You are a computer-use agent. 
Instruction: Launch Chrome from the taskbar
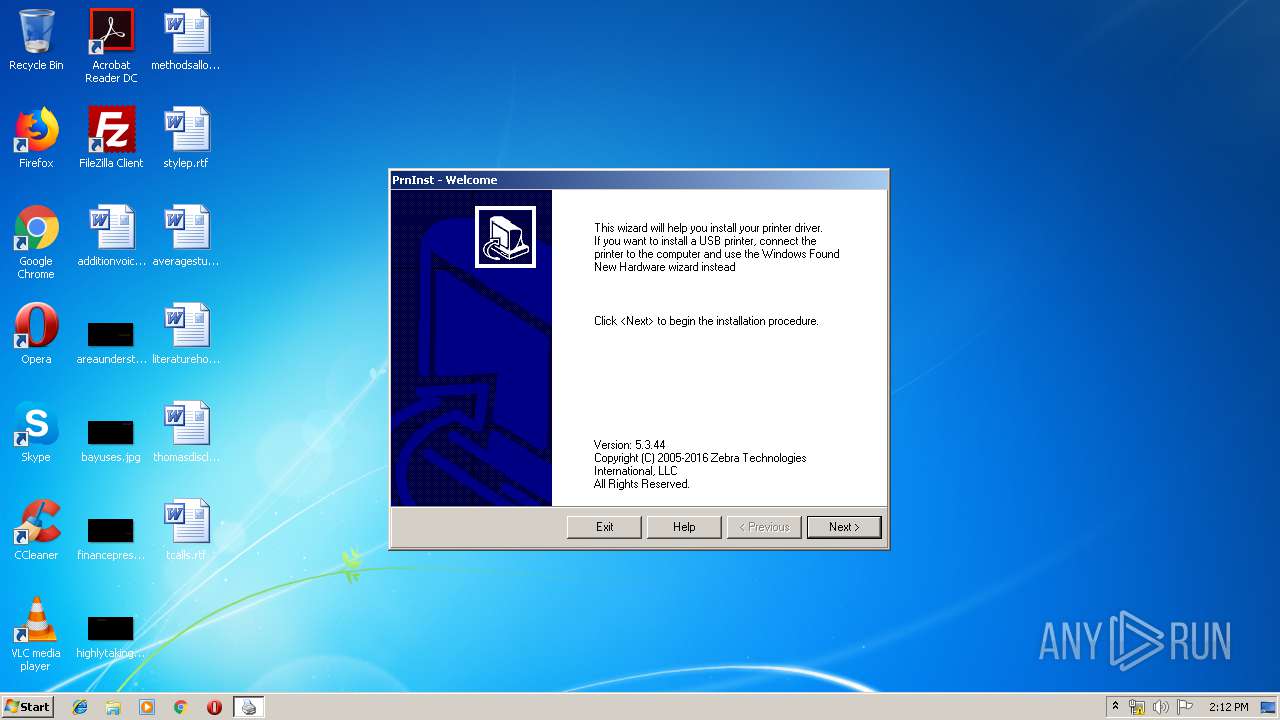coord(180,707)
